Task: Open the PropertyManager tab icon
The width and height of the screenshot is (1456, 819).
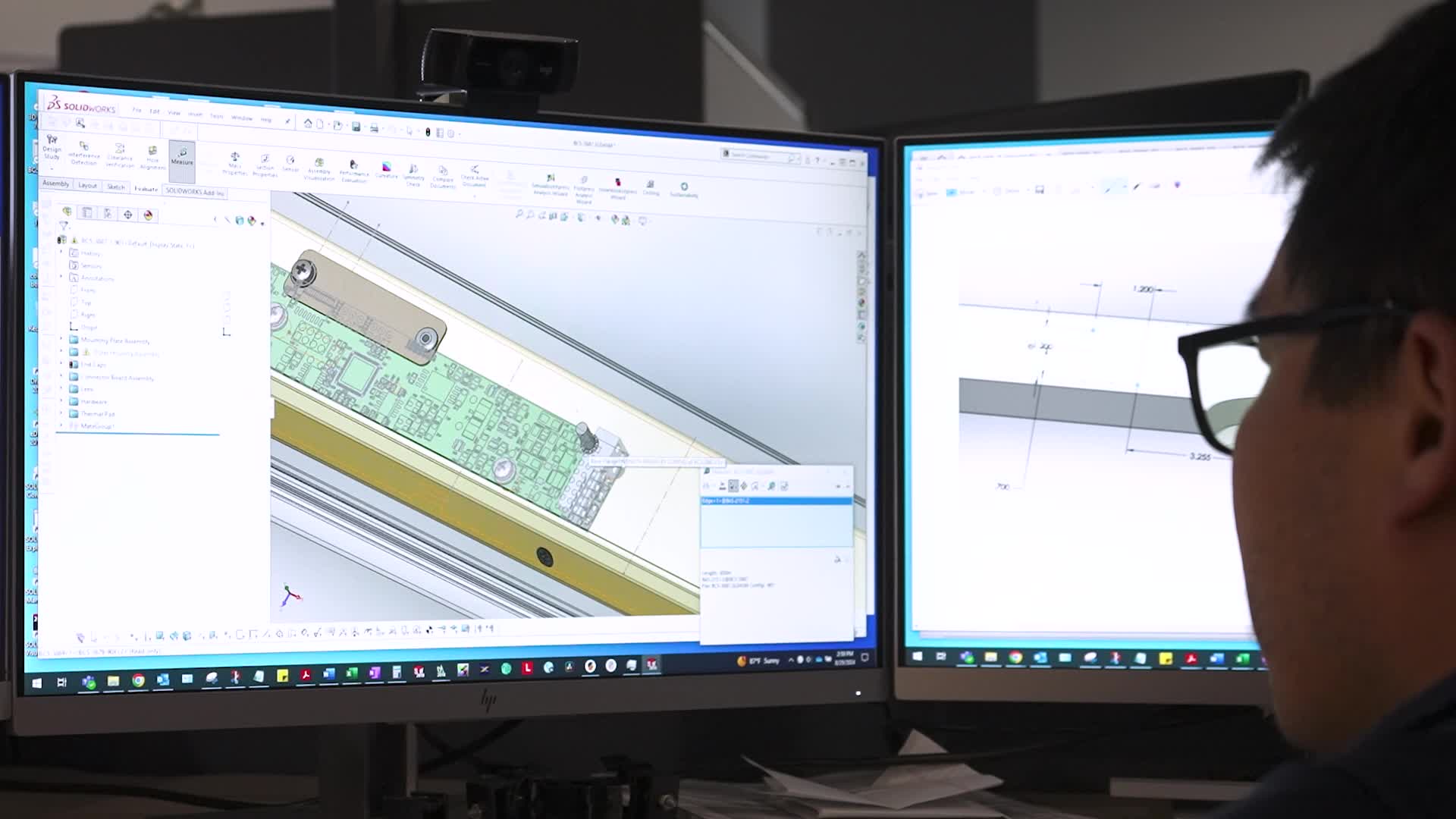Action: (x=87, y=212)
